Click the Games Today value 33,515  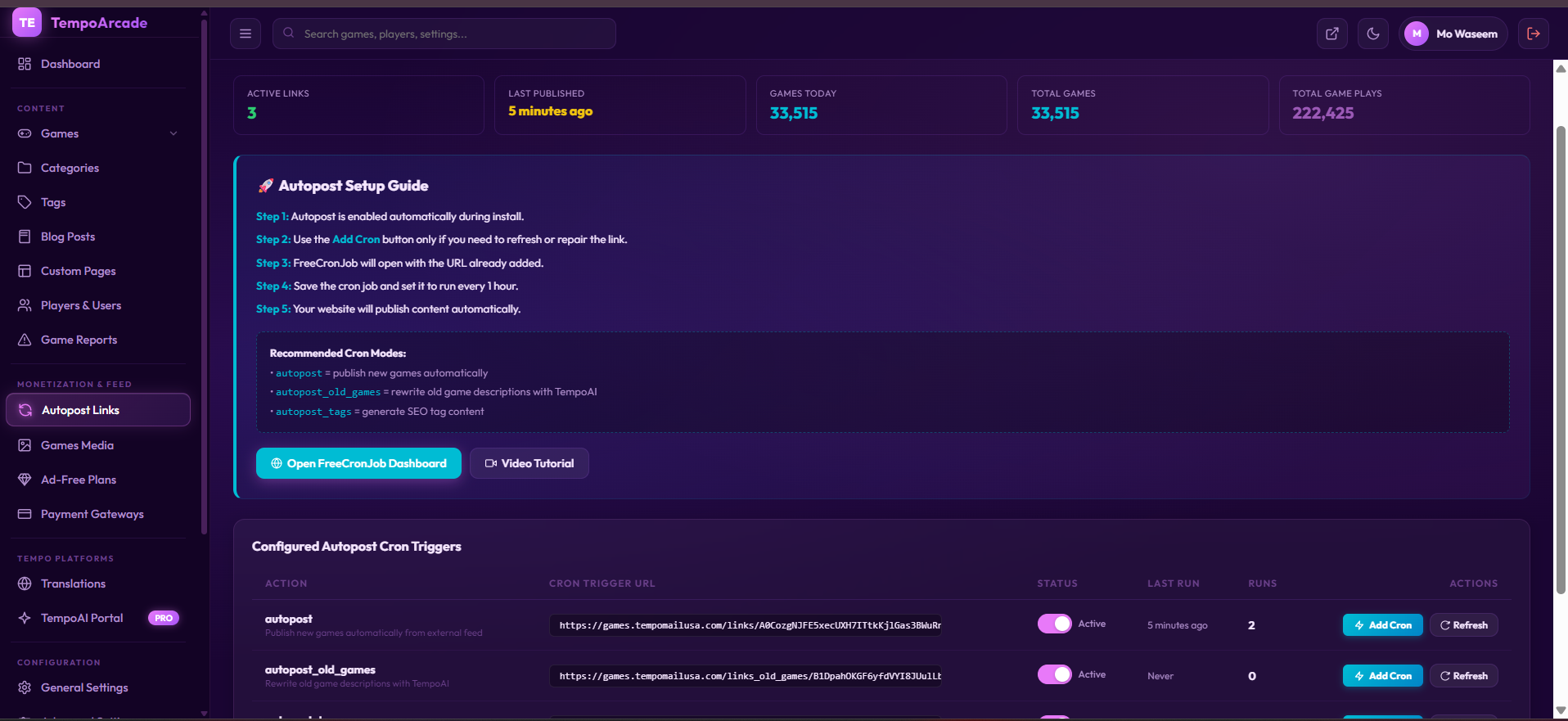pos(794,113)
